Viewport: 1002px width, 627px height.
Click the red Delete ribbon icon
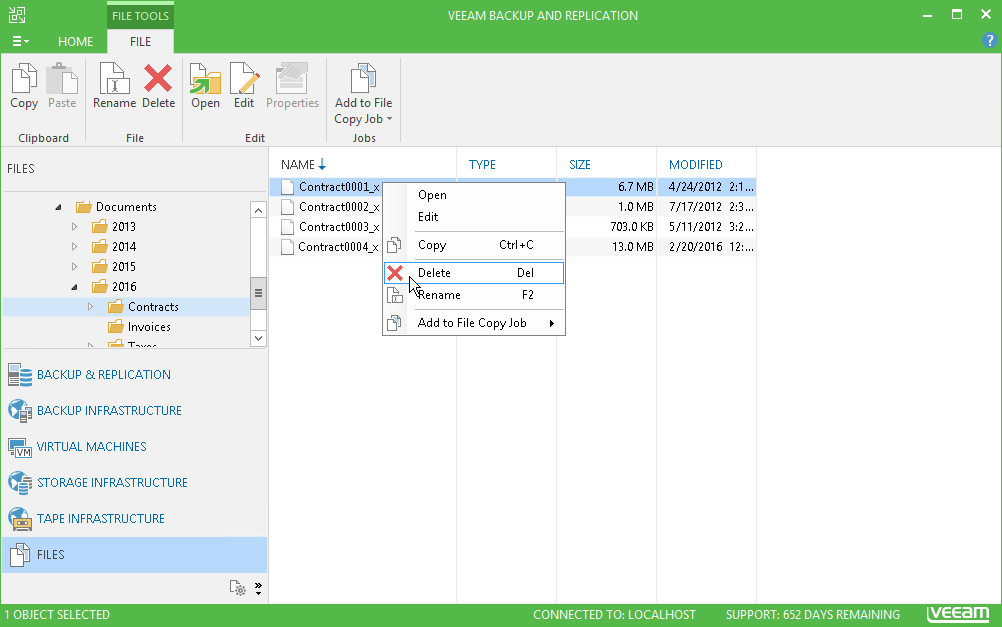158,78
